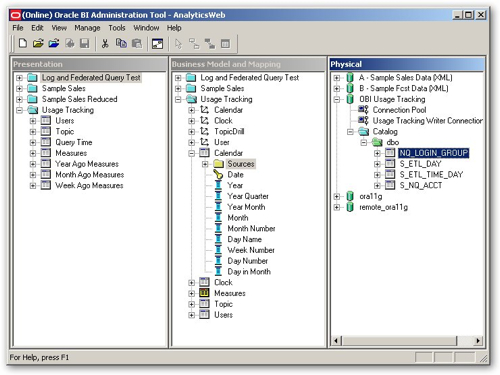Expand the Sources folder under Calendar

click(x=205, y=164)
